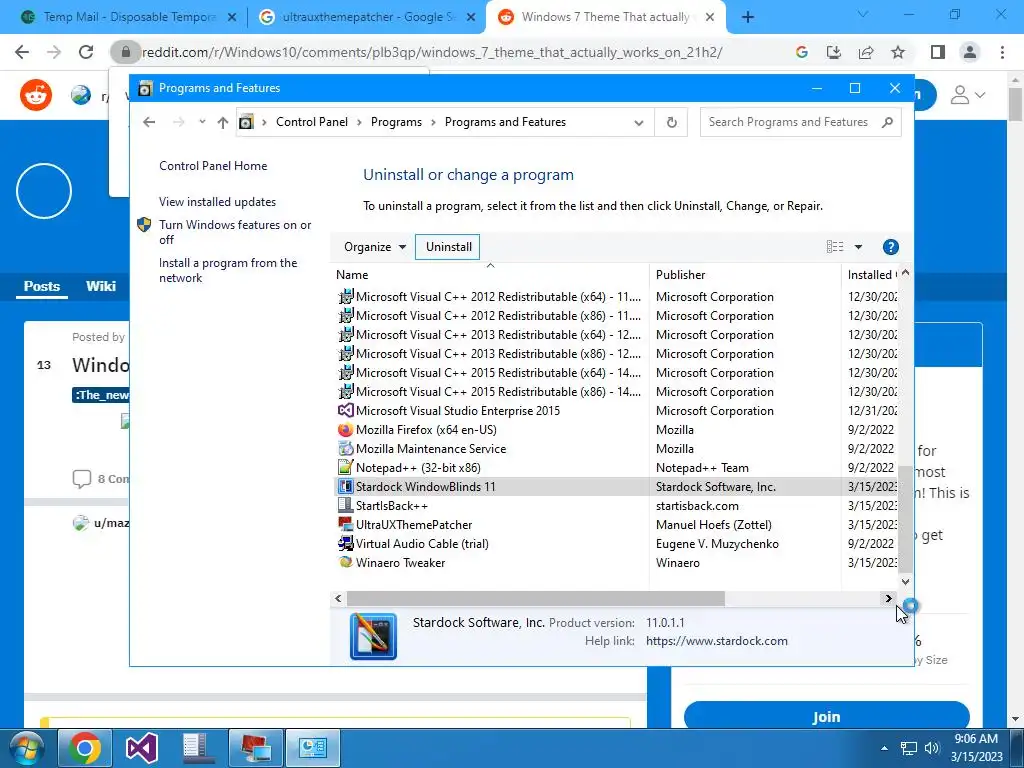Show hidden system tray icons

point(884,748)
